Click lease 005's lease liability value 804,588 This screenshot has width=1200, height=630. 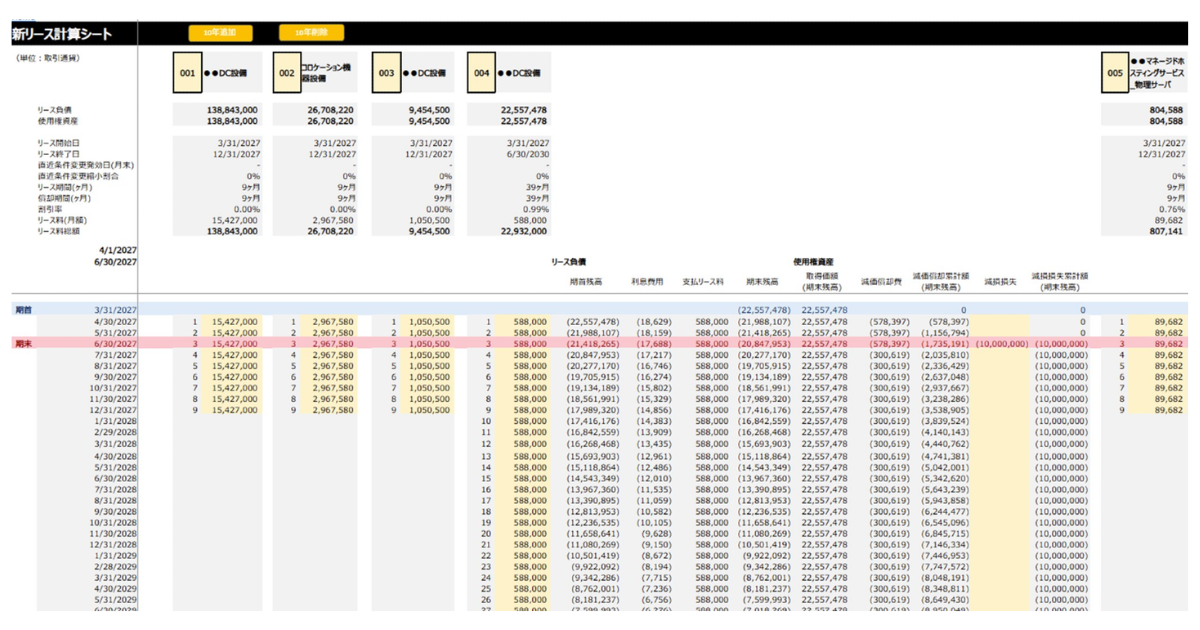1162,110
